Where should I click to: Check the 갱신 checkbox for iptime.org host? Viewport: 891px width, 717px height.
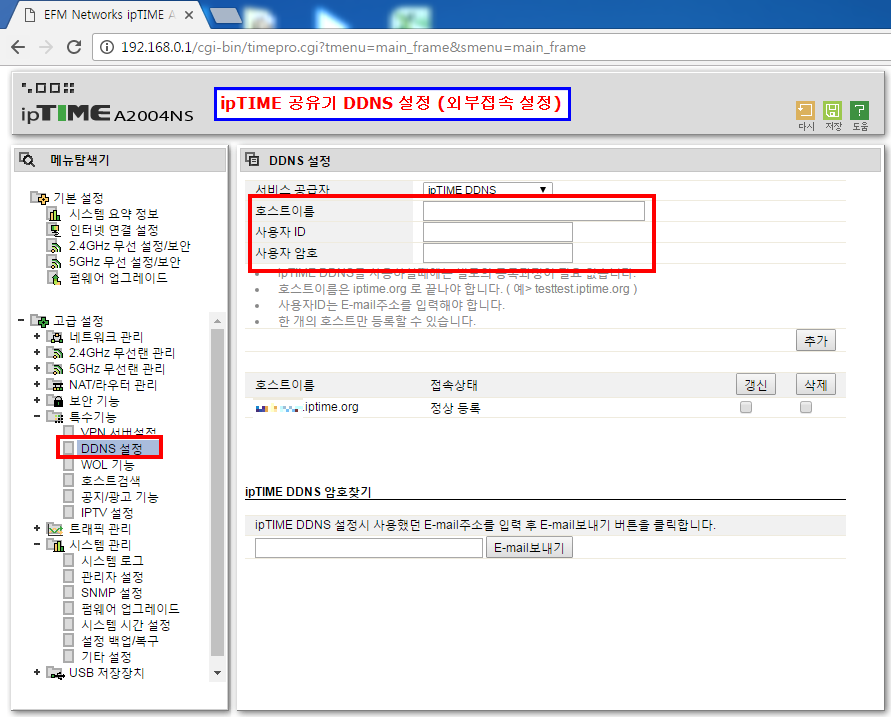coord(745,407)
